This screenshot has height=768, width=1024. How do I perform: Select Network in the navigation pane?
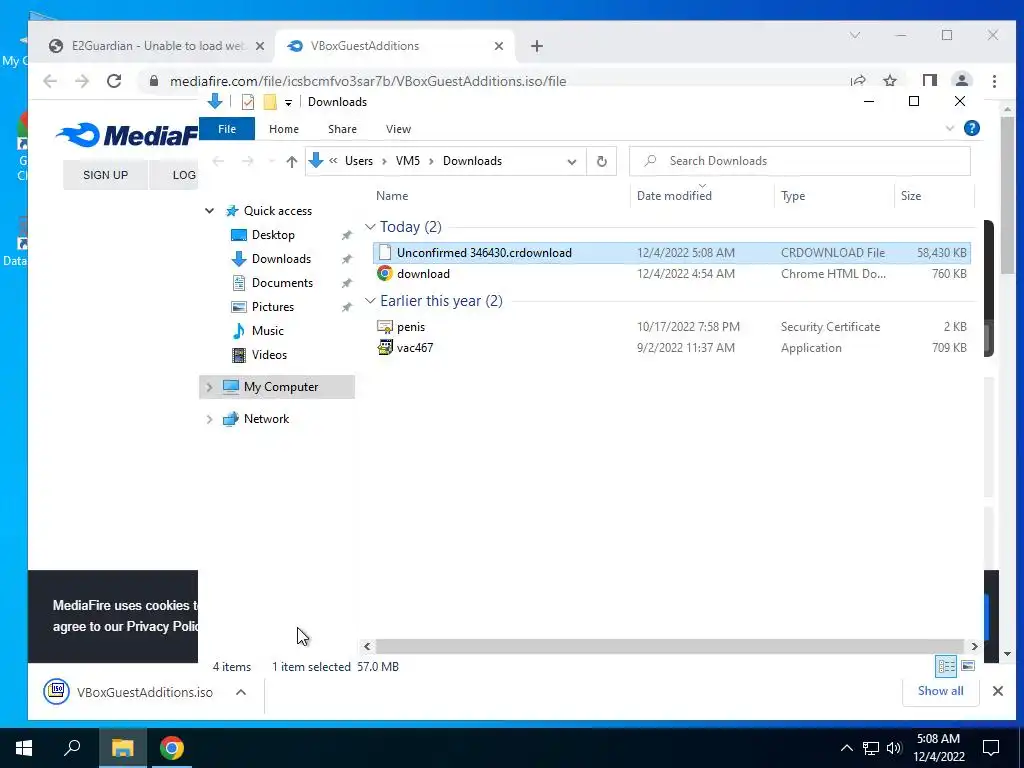(266, 419)
